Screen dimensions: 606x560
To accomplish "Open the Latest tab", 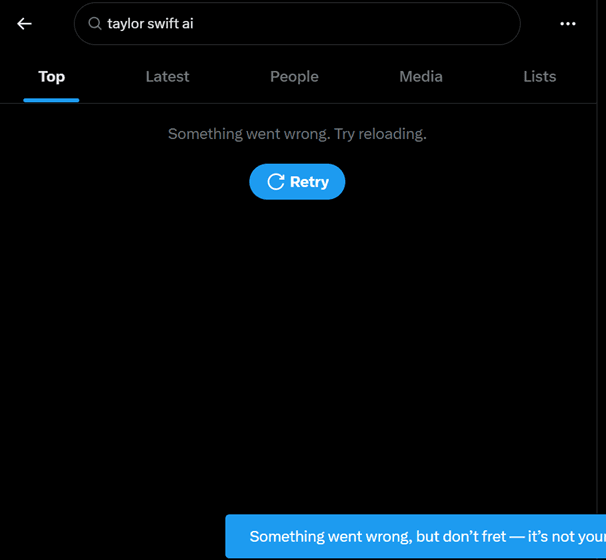I will click(x=167, y=77).
